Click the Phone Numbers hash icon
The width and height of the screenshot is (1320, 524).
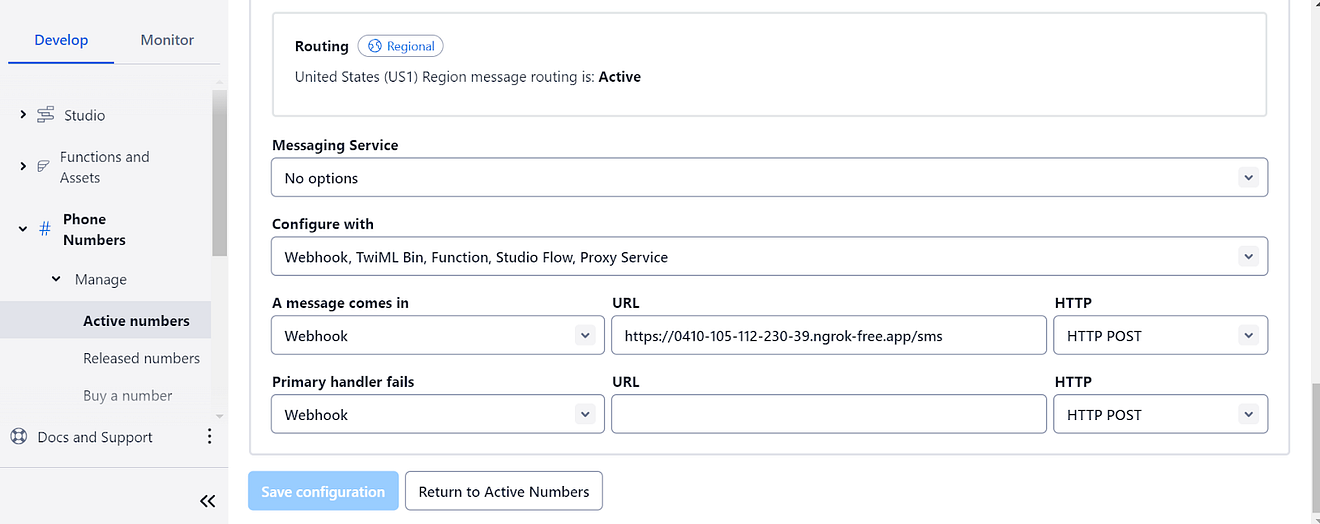pyautogui.click(x=45, y=229)
